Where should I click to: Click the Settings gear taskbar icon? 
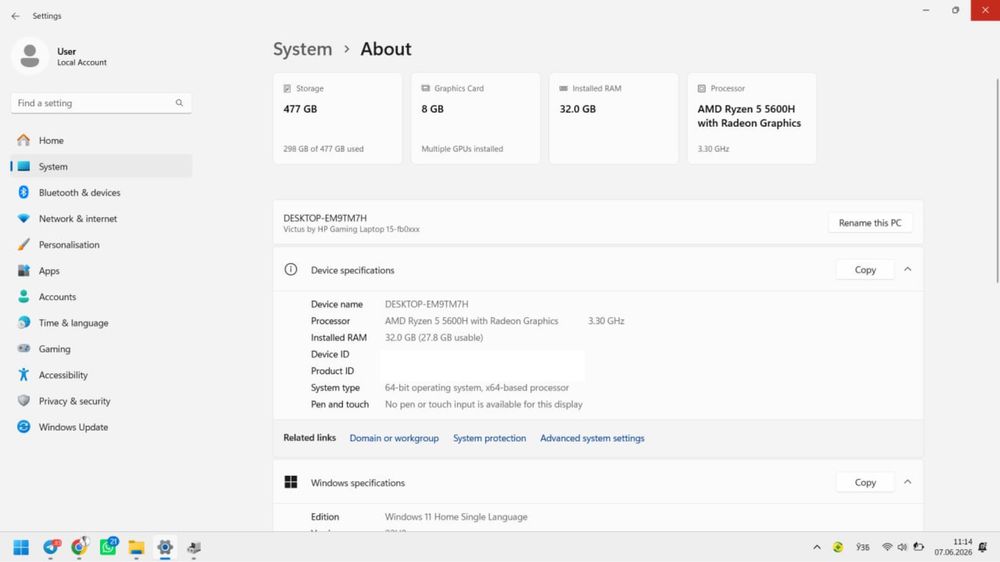click(165, 547)
